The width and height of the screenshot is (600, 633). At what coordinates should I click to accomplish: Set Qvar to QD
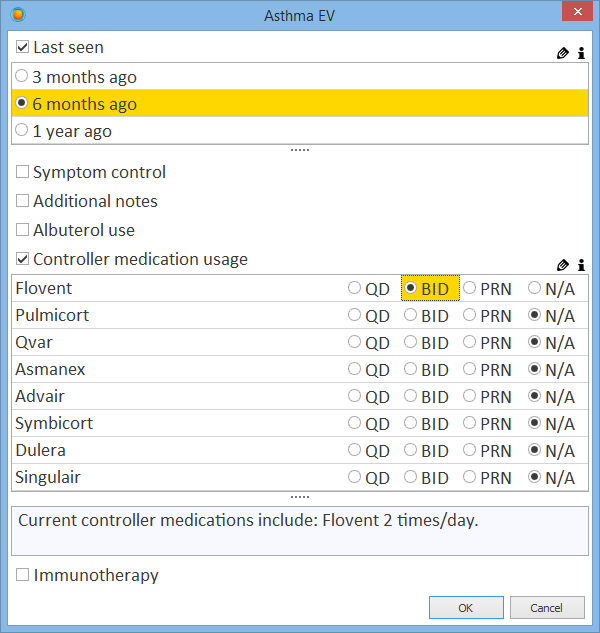354,342
